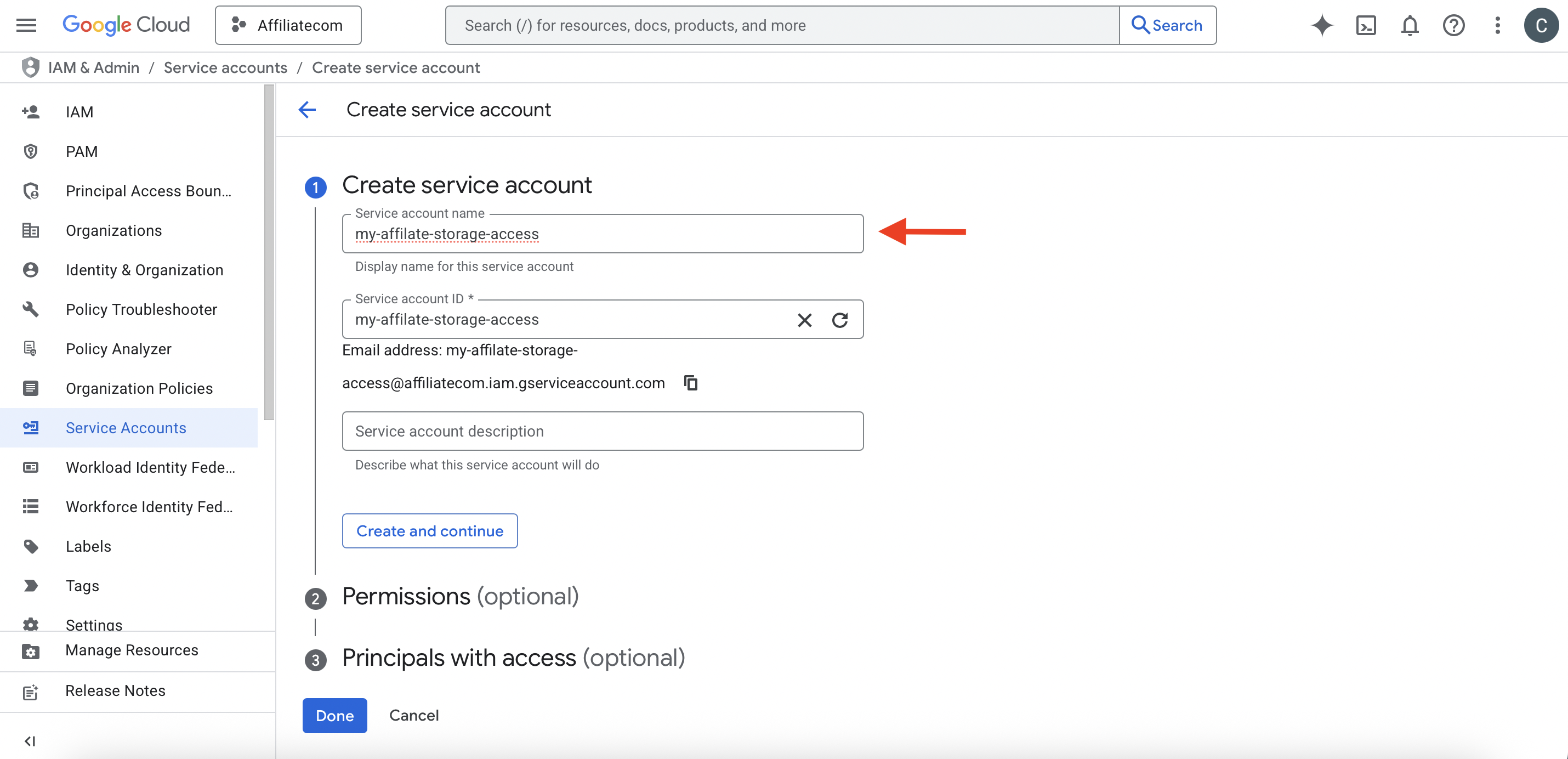This screenshot has height=759, width=1568.
Task: Click the PAM shield icon
Action: point(31,151)
